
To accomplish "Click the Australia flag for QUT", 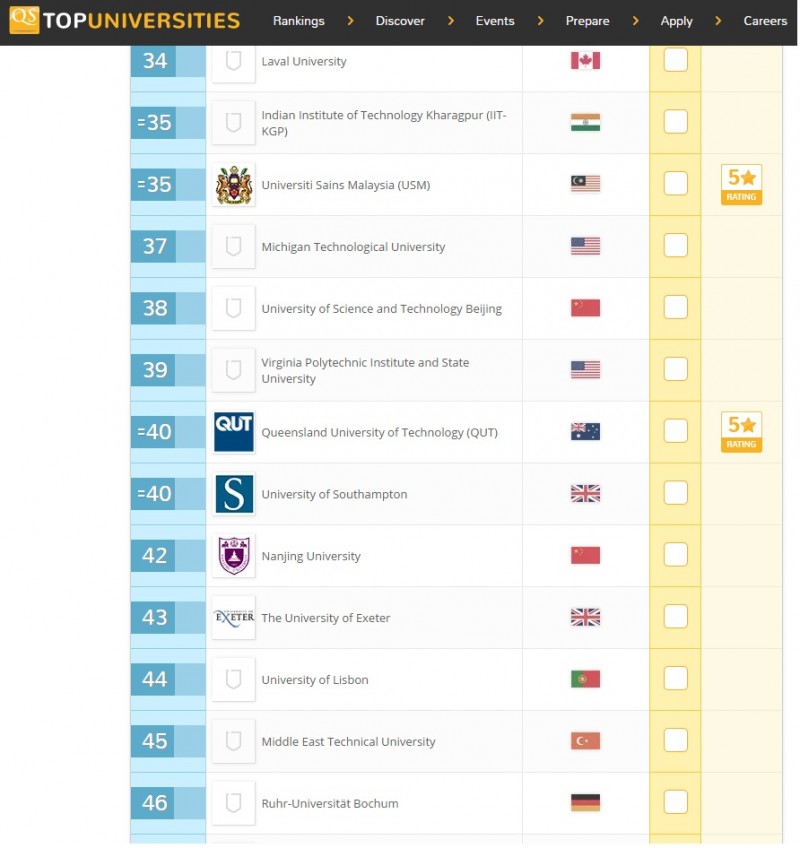I will pyautogui.click(x=585, y=432).
